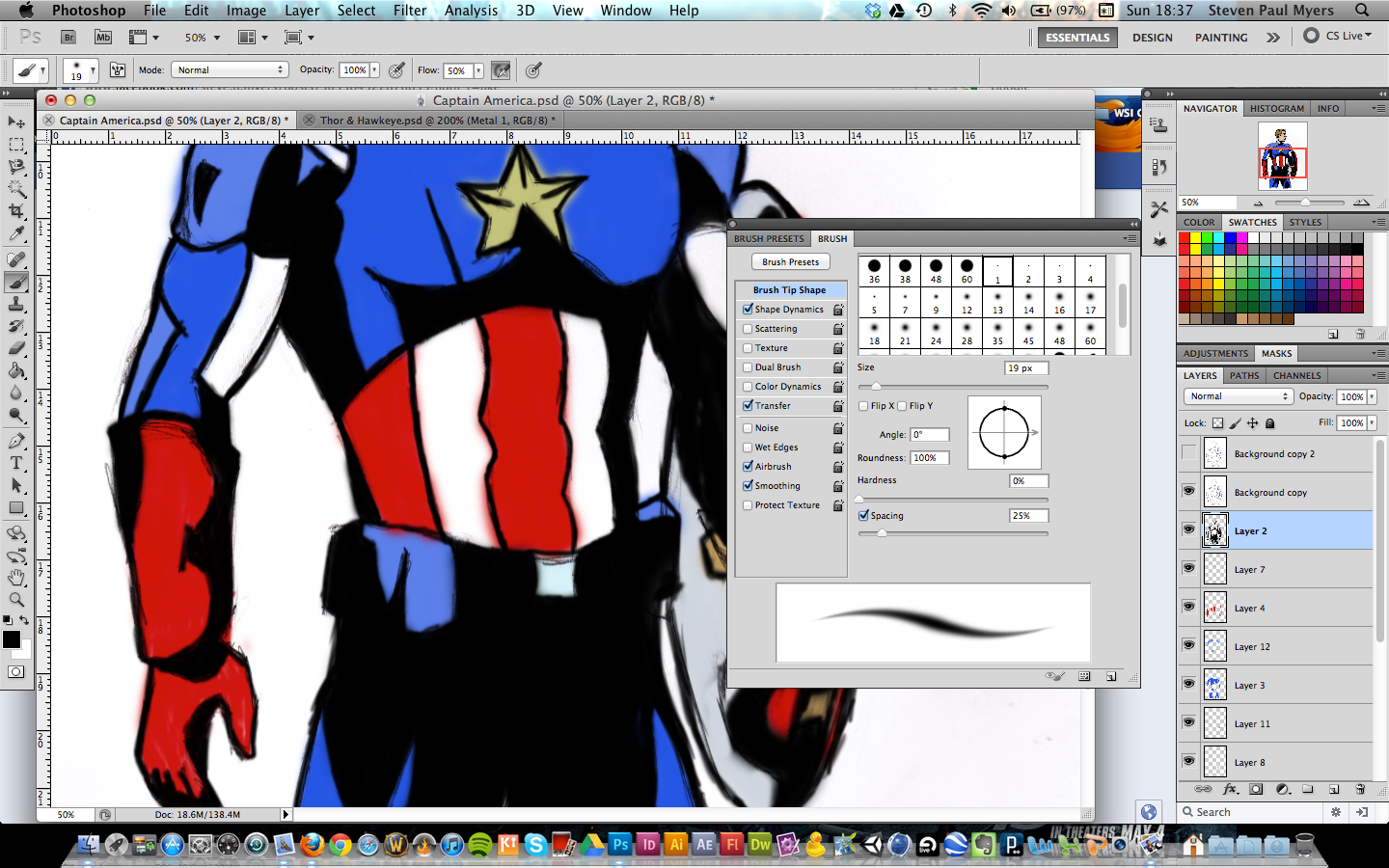Select the Zoom tool in toolbox
This screenshot has height=868, width=1389.
(16, 600)
